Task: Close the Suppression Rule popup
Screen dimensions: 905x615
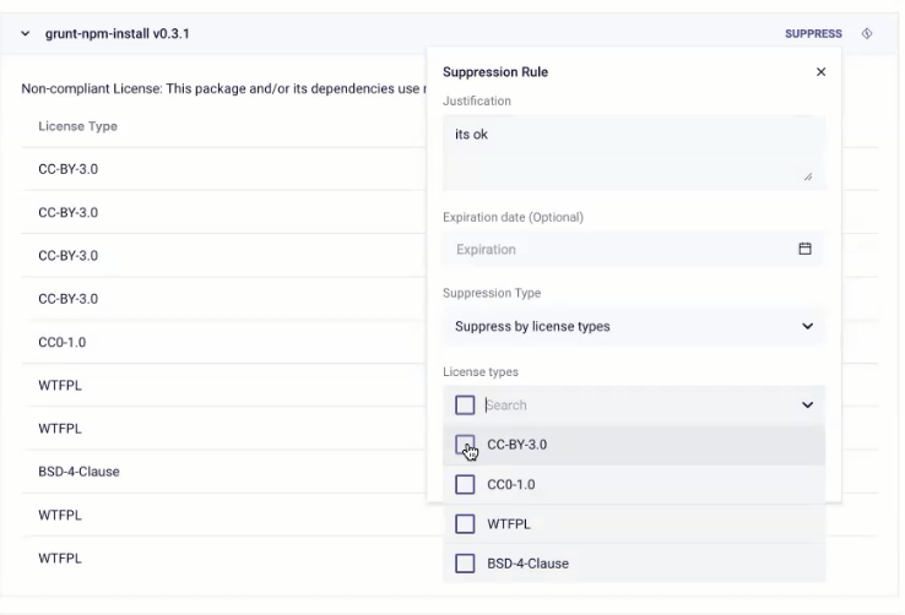Action: point(821,72)
